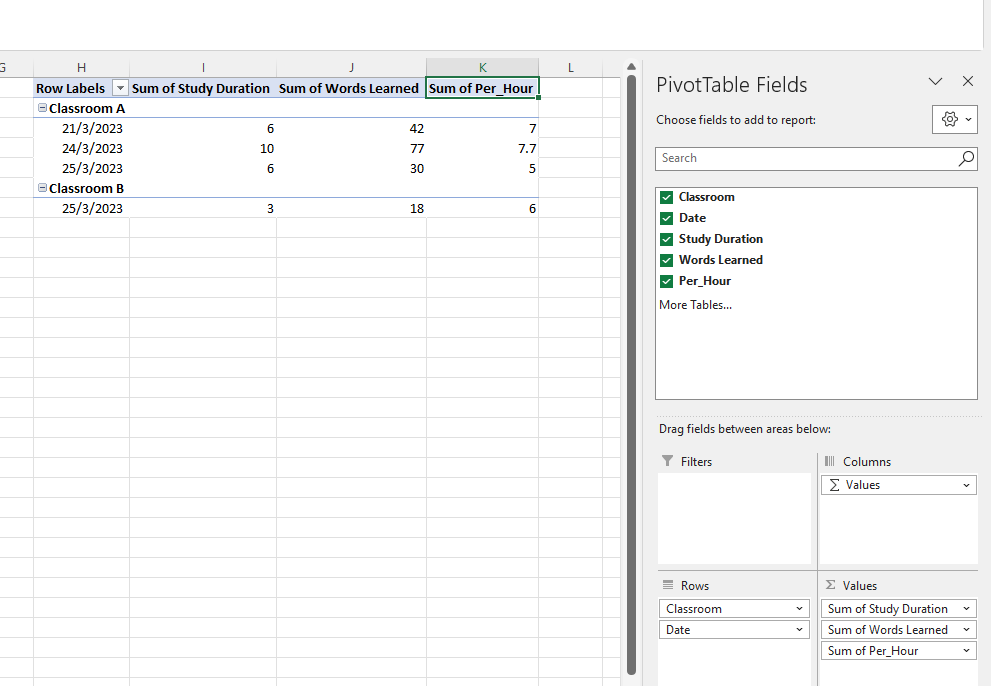
Task: Select the Study Duration cell showing 10
Action: pos(203,149)
